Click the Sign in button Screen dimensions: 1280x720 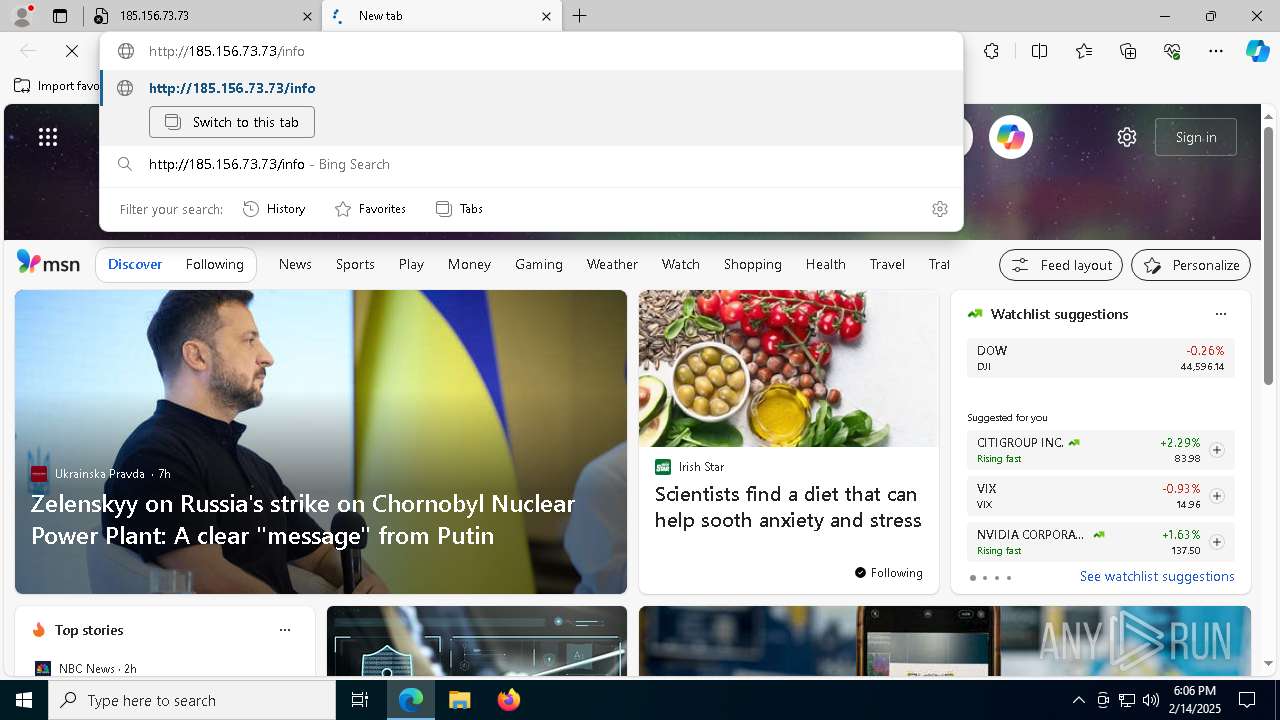point(1196,137)
